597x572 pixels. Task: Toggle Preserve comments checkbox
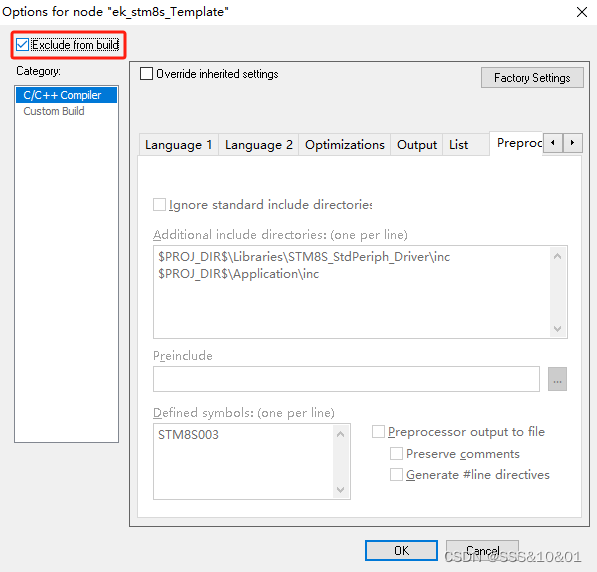pos(396,454)
